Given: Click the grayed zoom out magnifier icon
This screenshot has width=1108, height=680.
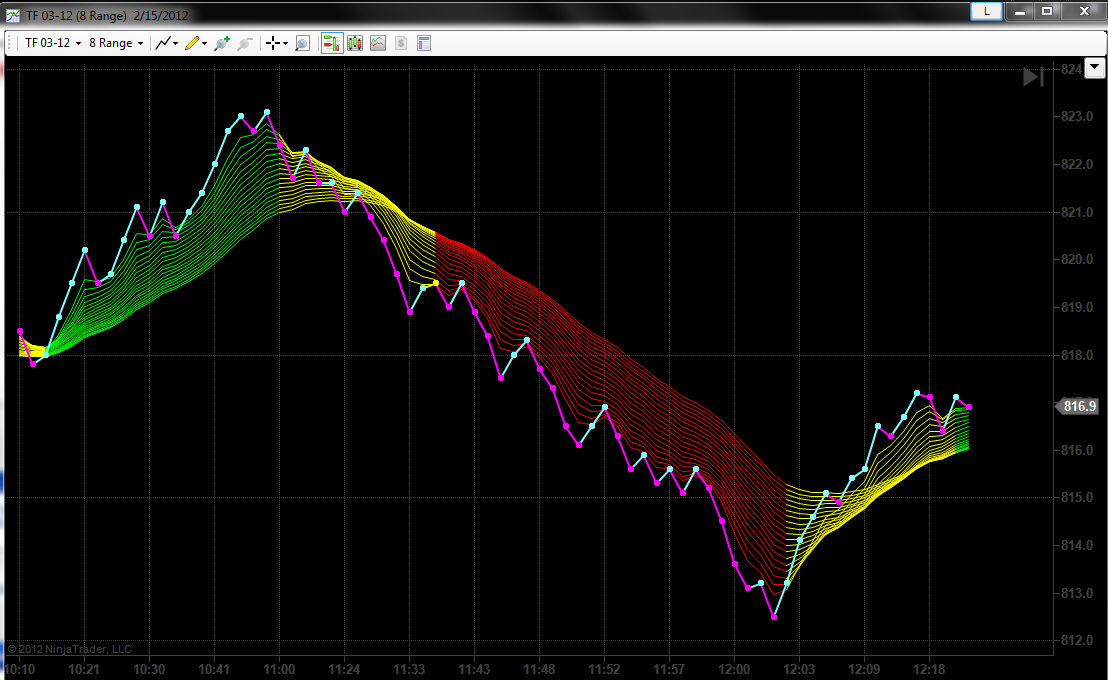Looking at the screenshot, I should click(244, 43).
